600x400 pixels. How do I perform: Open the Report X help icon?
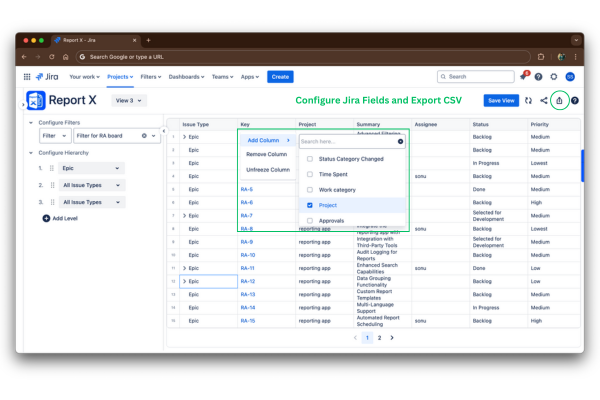tap(575, 101)
